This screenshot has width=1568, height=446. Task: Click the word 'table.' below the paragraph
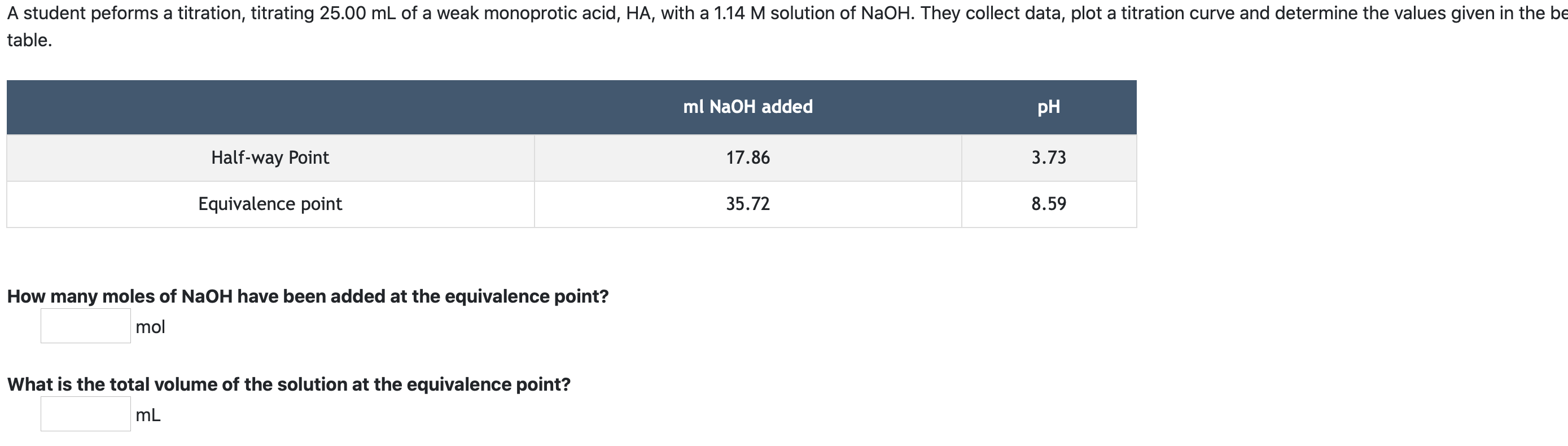click(25, 41)
